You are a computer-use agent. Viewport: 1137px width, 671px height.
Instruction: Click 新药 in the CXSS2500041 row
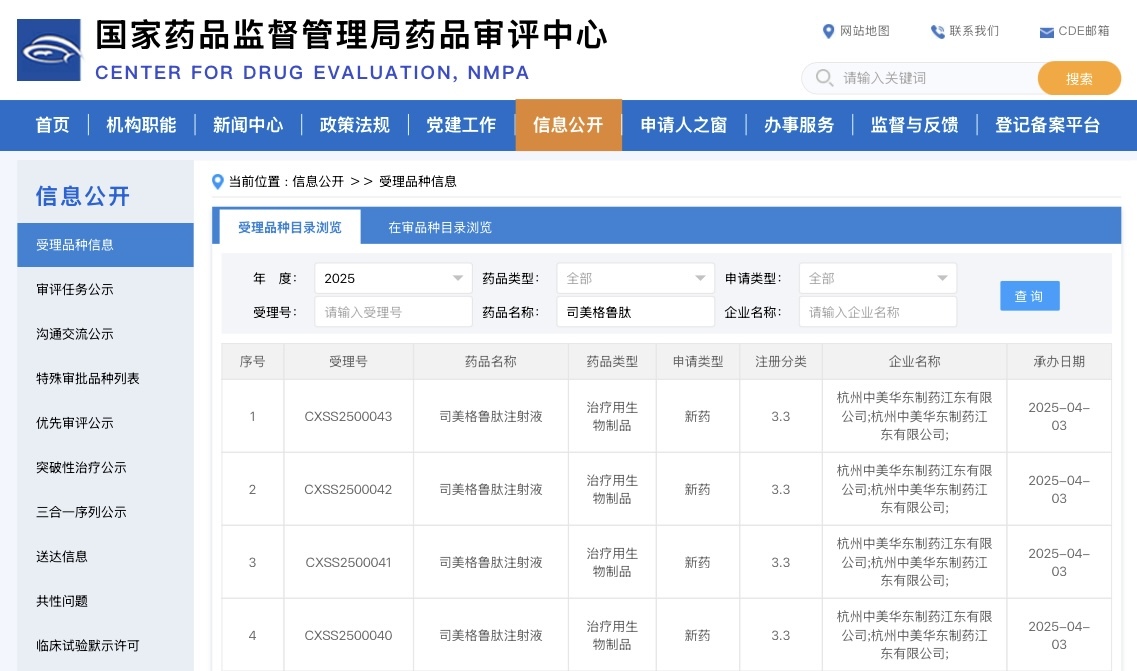click(698, 562)
